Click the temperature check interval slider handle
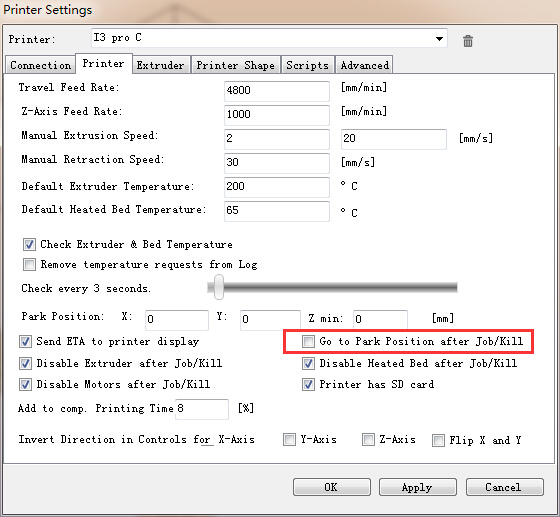Screen dimensions: 560x517 click(x=219, y=287)
